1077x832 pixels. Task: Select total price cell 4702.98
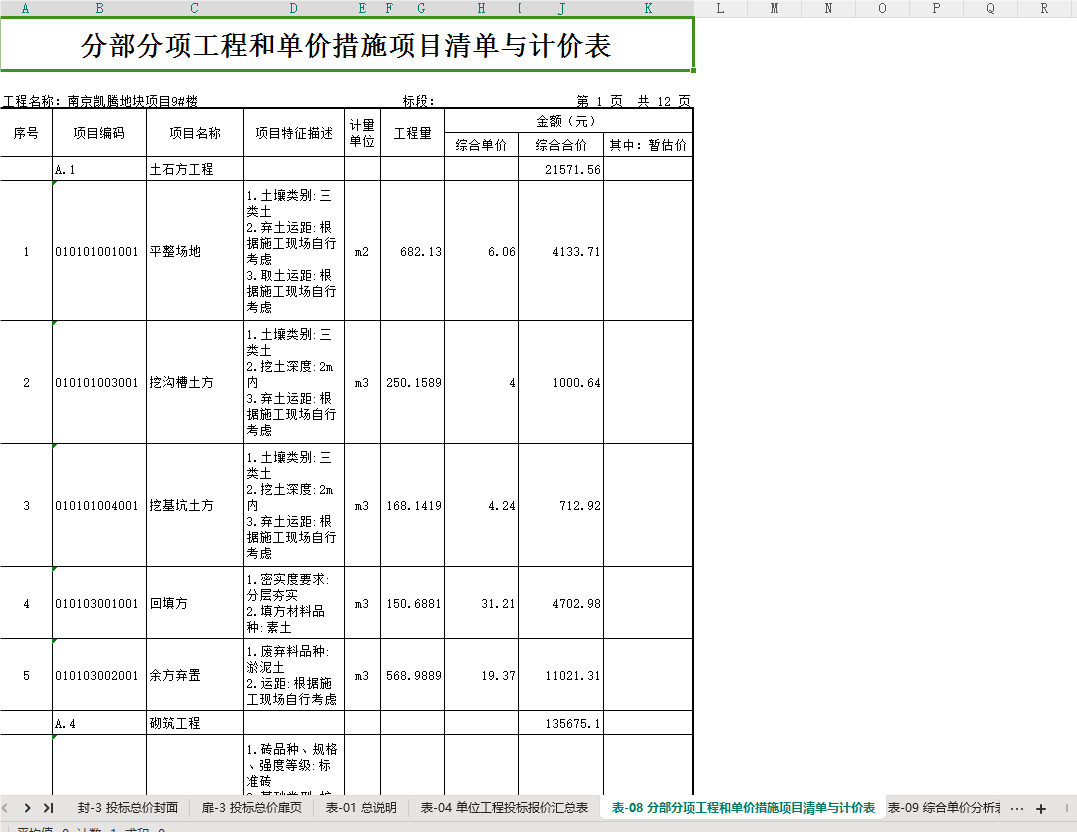[561, 603]
